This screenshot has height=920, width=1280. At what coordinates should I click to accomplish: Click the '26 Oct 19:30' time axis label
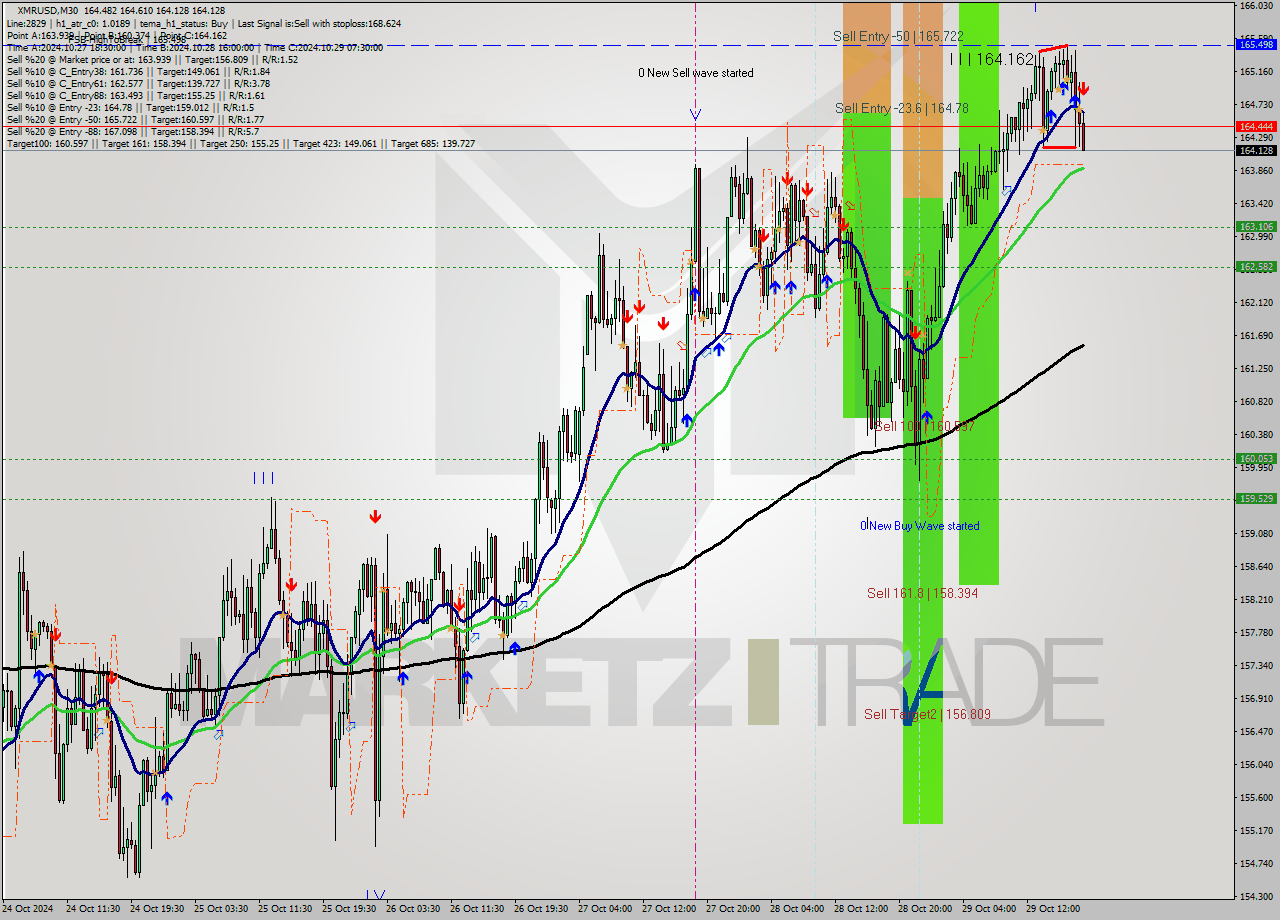click(541, 909)
